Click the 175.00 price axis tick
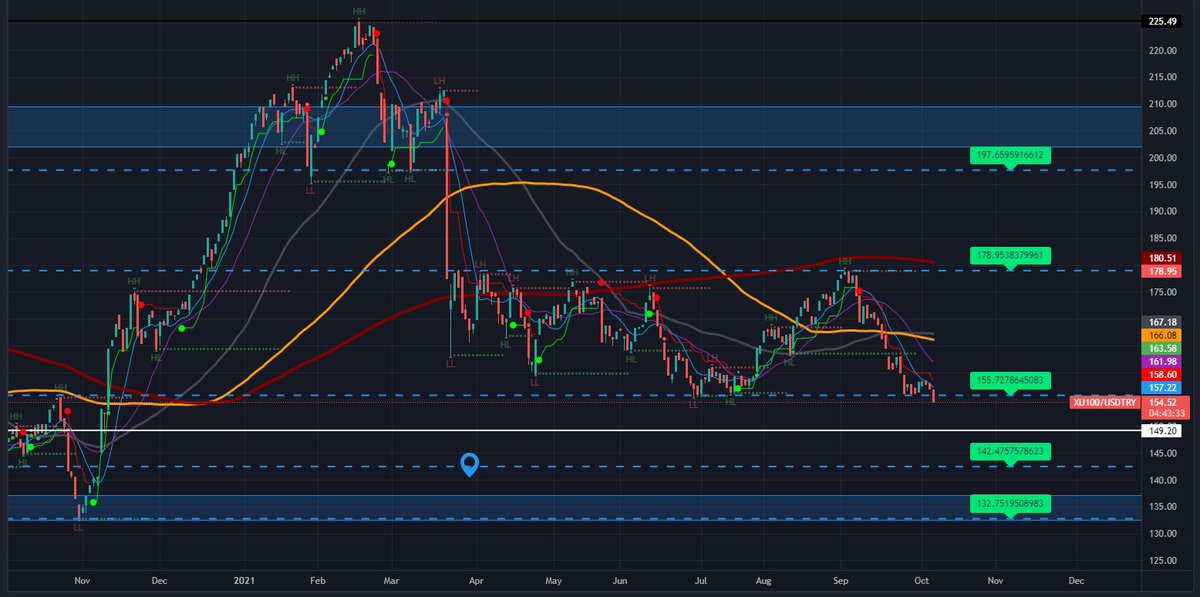This screenshot has height=597, width=1200. tap(1162, 292)
